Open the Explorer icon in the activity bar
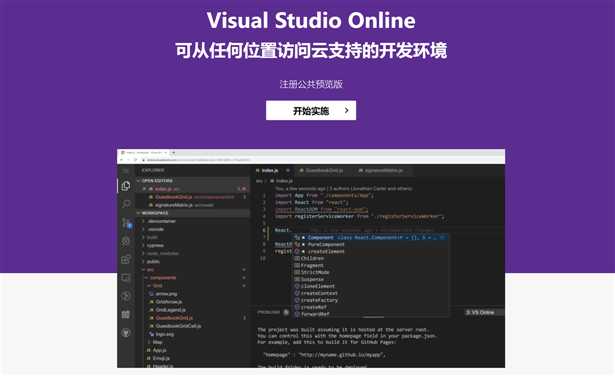The image size is (615, 376). click(126, 185)
